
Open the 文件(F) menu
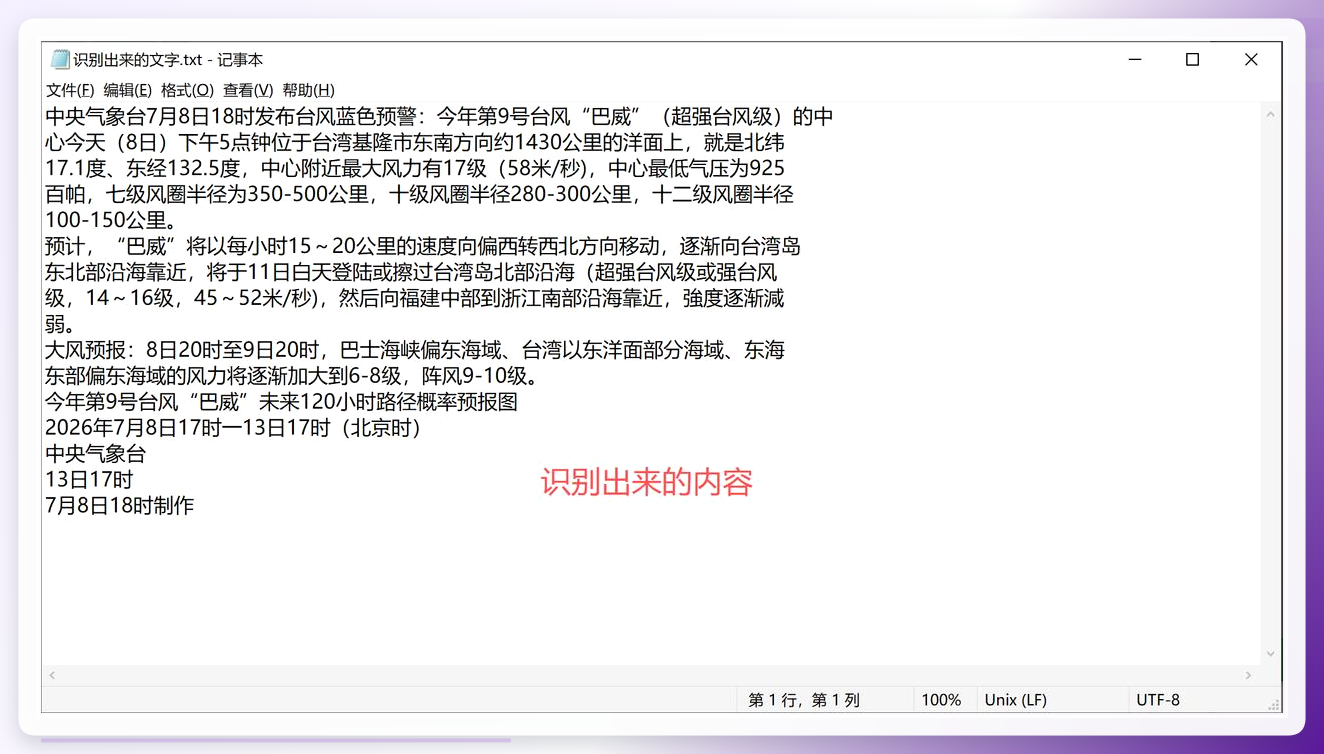click(70, 90)
